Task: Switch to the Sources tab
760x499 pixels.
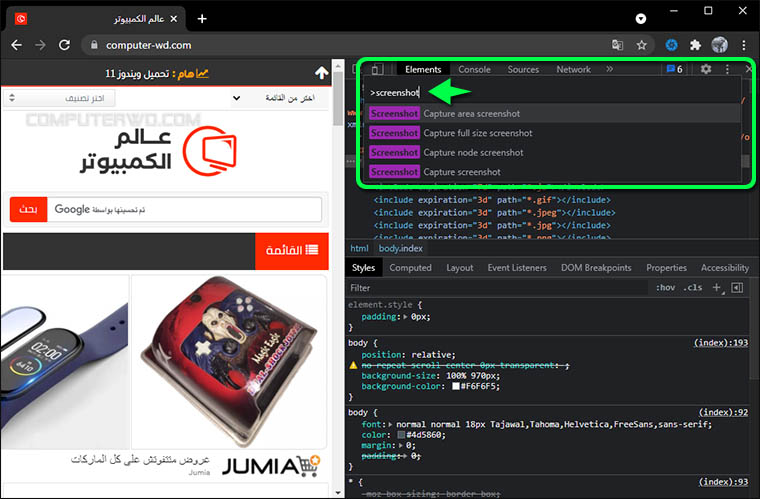Action: 523,69
